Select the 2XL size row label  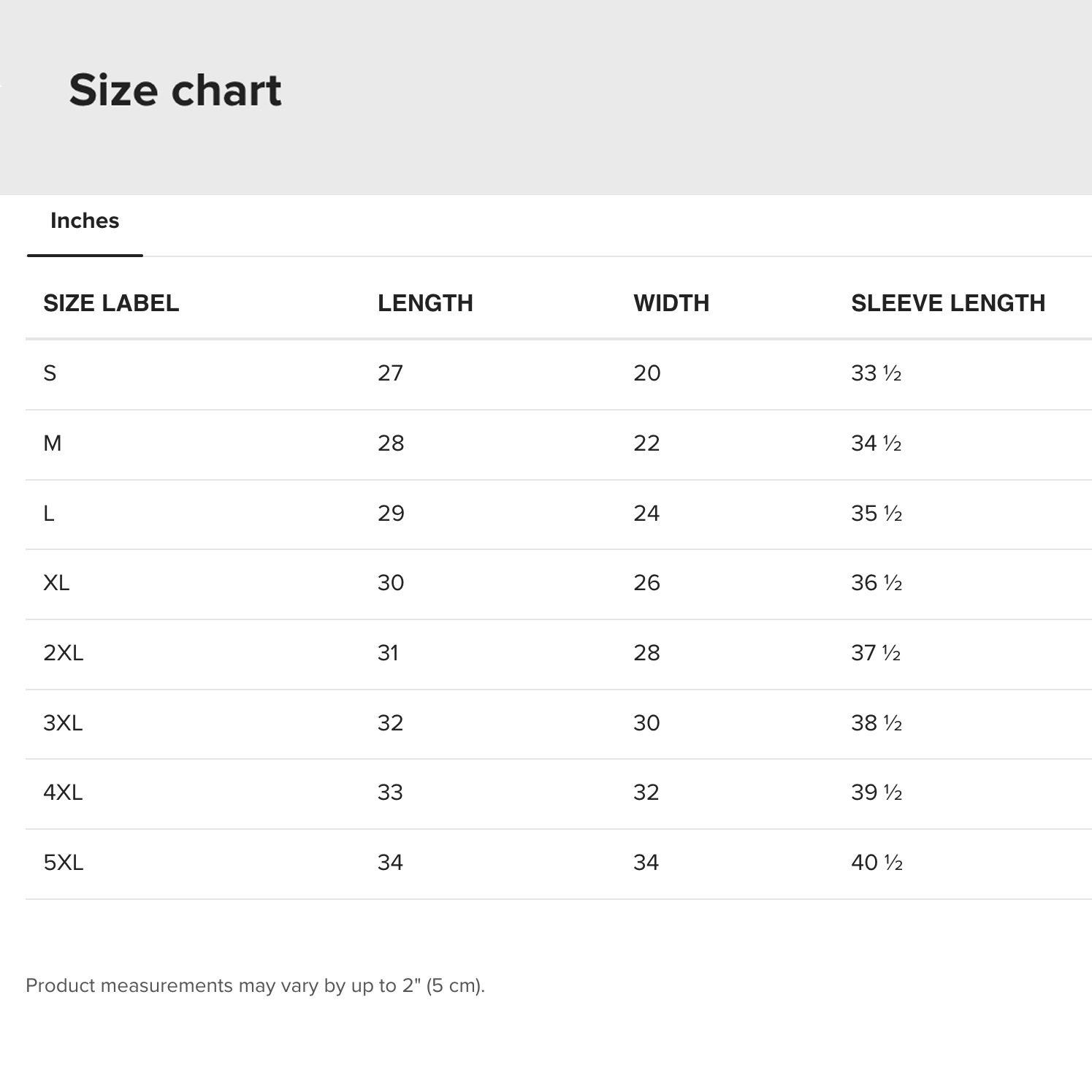64,653
